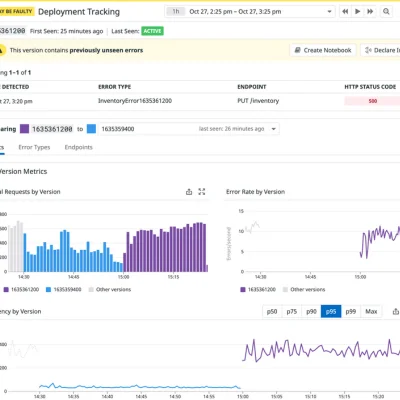This screenshot has width=400, height=400.
Task: Click the yellow warning triangle icon
Action: click(2, 50)
